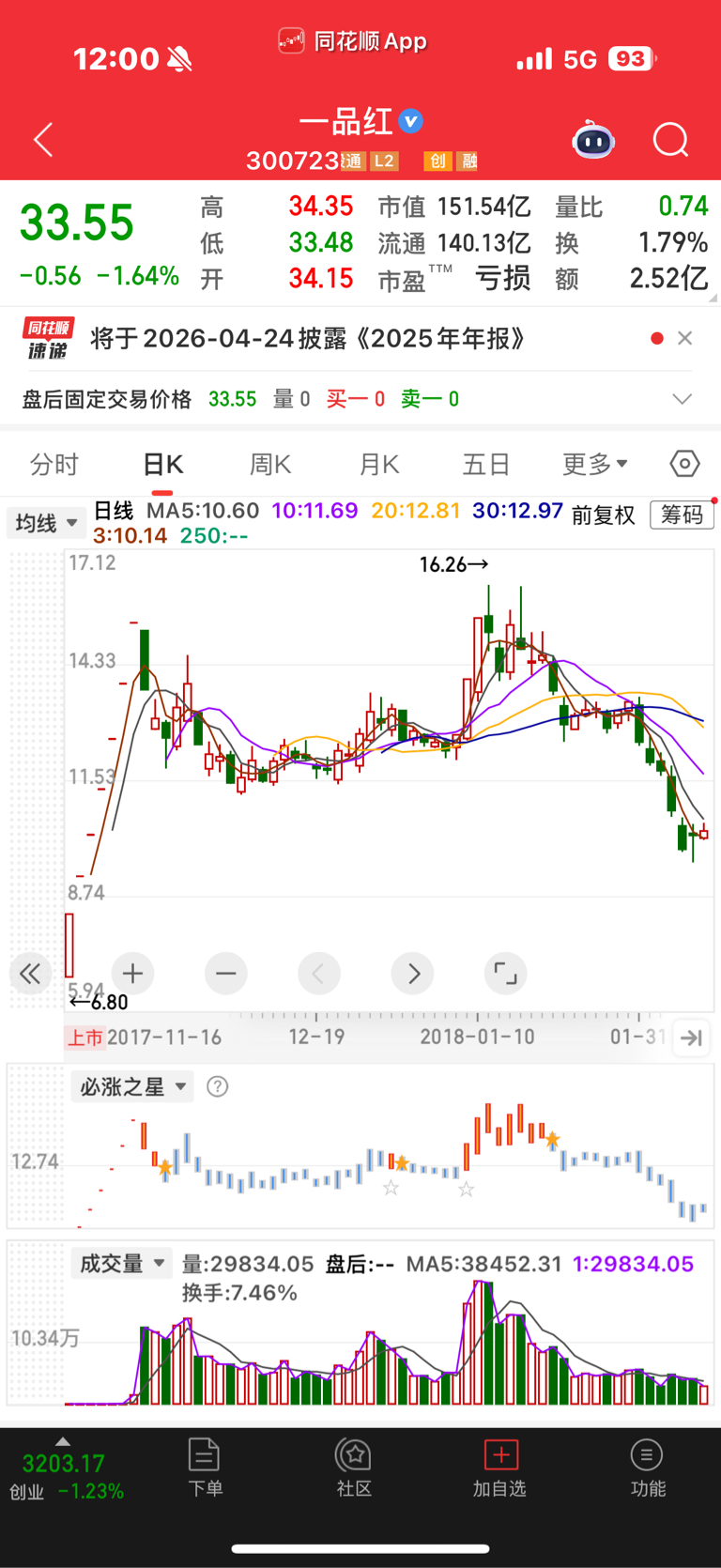
Task: Switch to the 分时 tab
Action: pyautogui.click(x=54, y=464)
